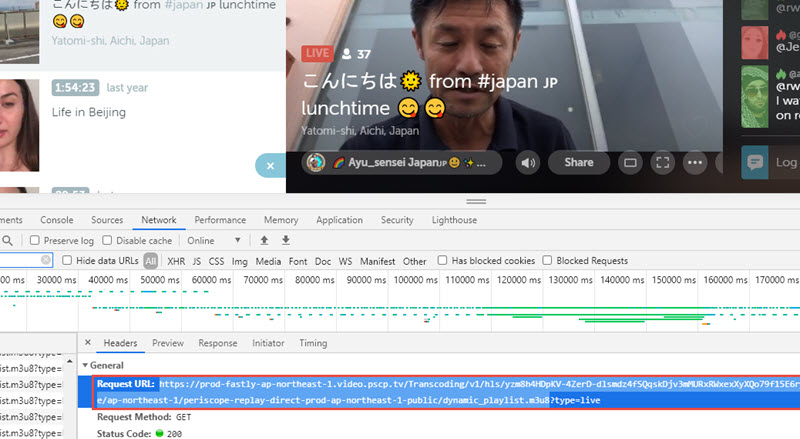
Task: Filter requests by WS
Action: pyautogui.click(x=345, y=261)
